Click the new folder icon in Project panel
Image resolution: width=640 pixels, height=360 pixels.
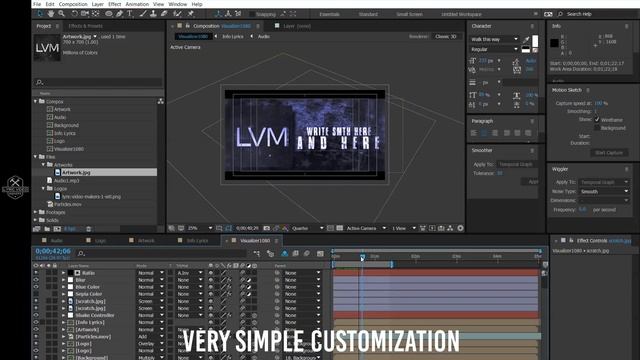coord(47,229)
